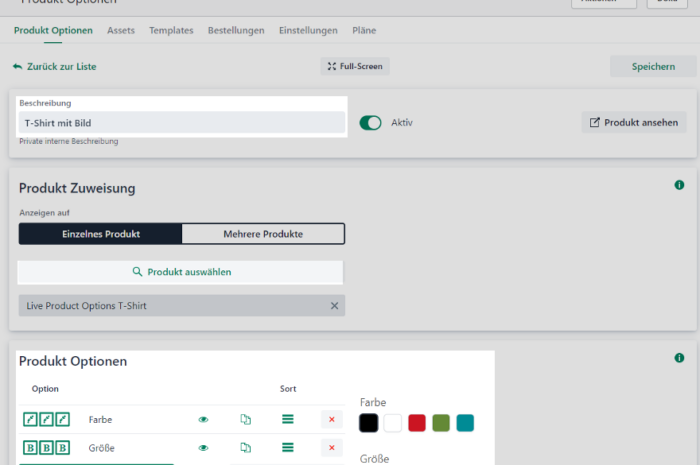The height and width of the screenshot is (465, 700).
Task: Toggle the Aktiv switch
Action: [x=371, y=123]
